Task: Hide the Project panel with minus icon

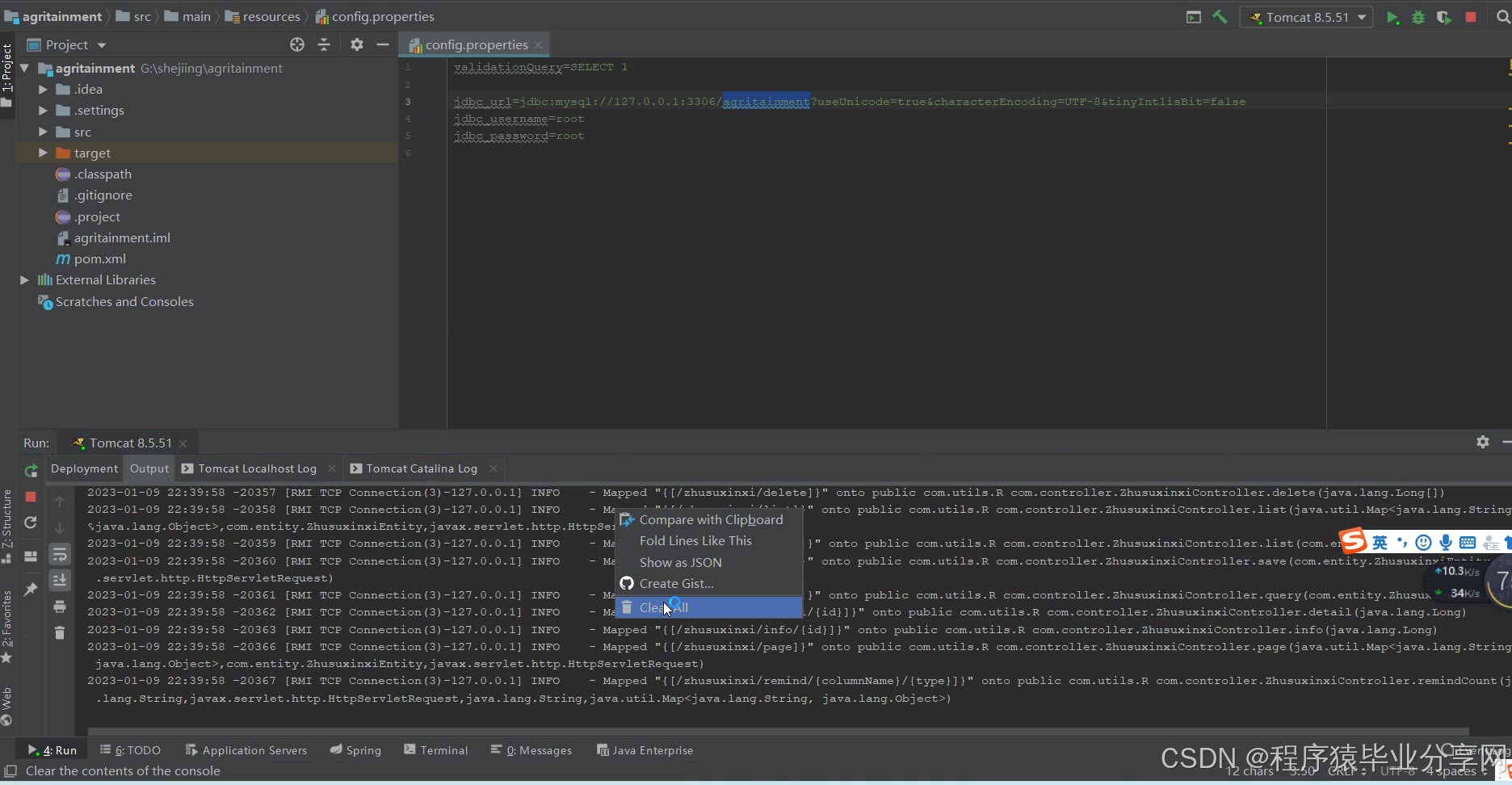Action: [383, 44]
